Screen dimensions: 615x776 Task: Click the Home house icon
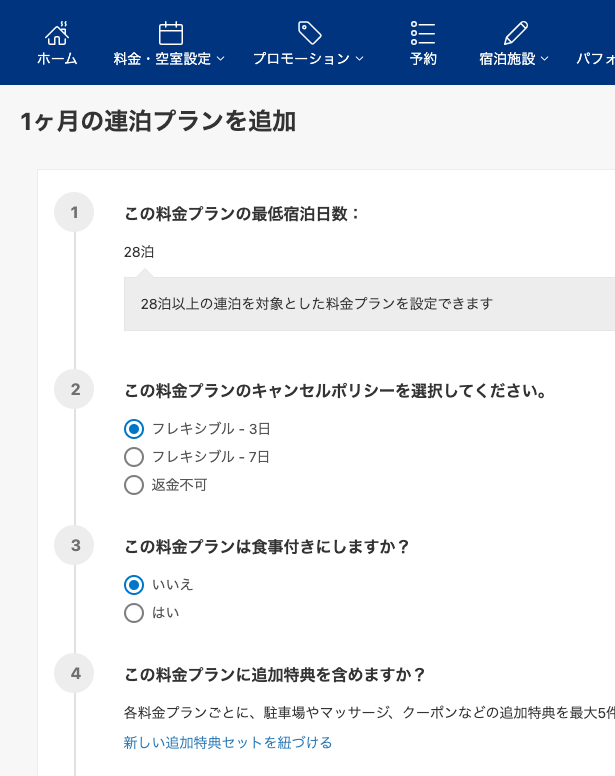pos(57,32)
